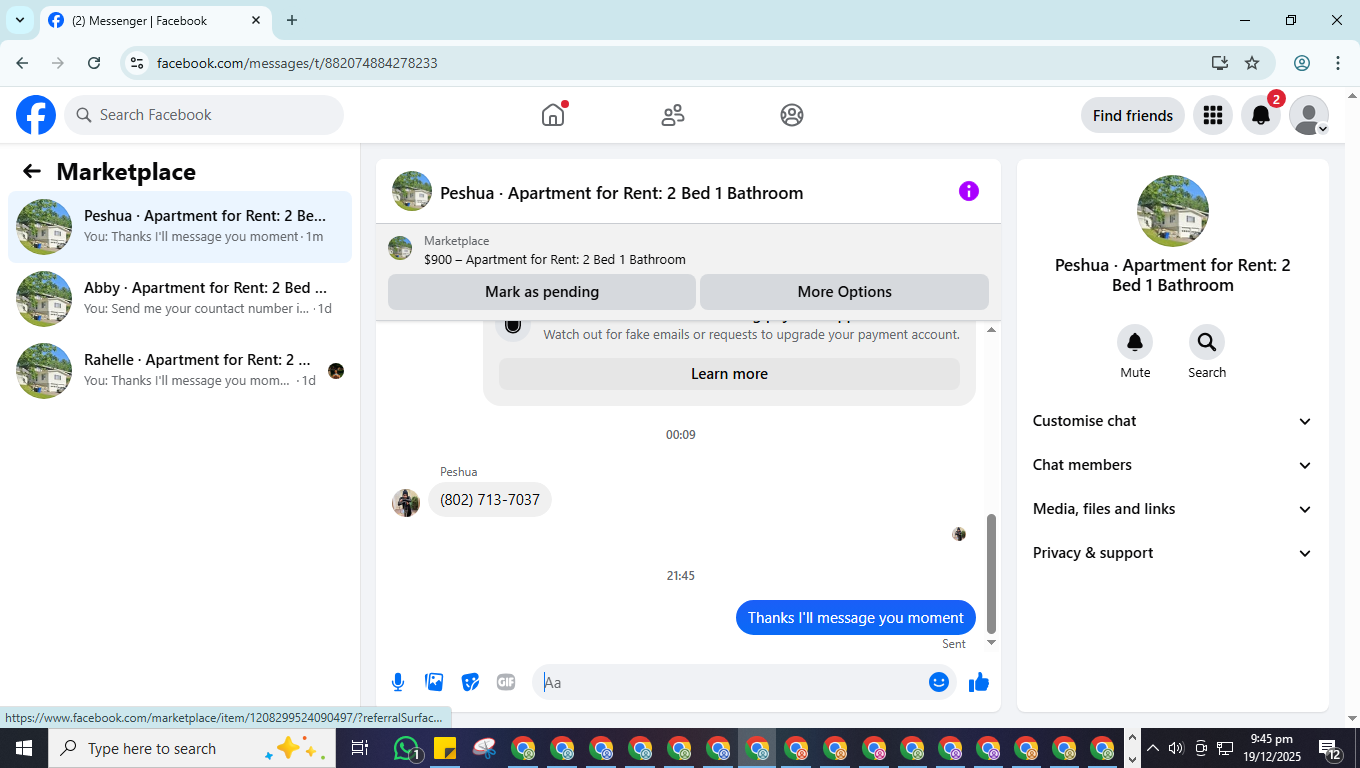Open Task View on taskbar
The width and height of the screenshot is (1360, 768).
(x=360, y=748)
